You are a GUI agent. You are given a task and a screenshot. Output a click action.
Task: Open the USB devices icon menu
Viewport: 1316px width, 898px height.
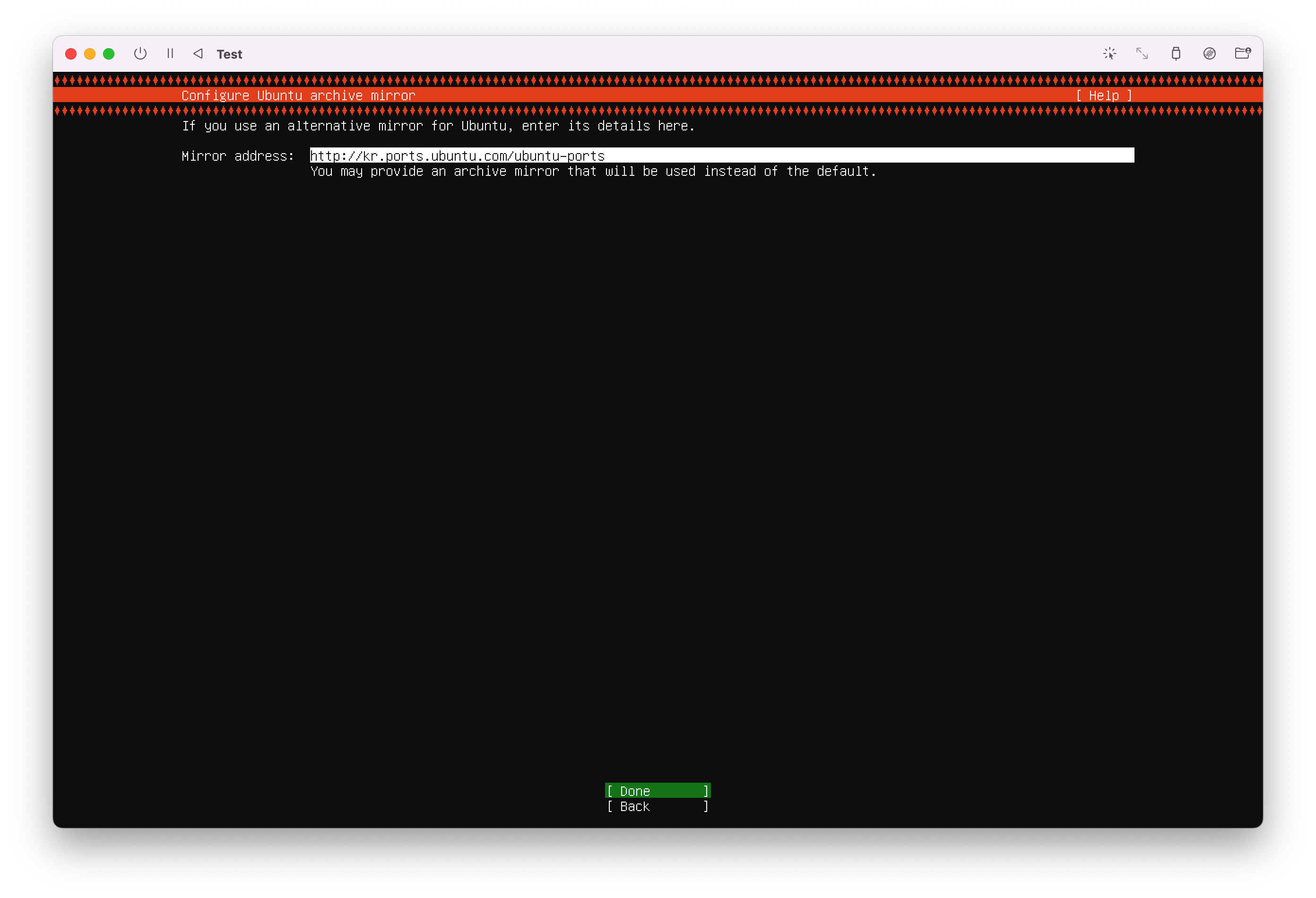(x=1176, y=54)
